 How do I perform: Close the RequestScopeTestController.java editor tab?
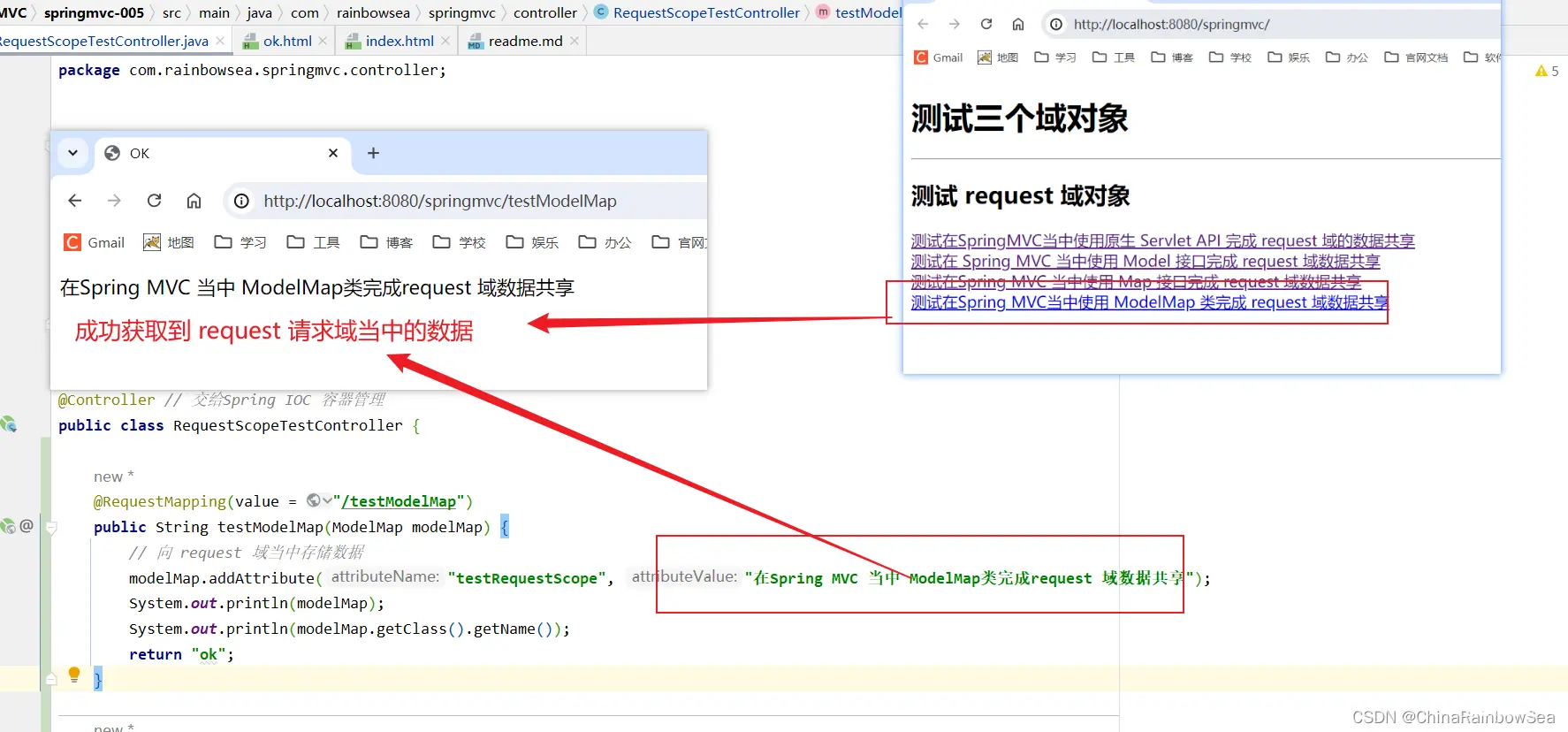(220, 41)
